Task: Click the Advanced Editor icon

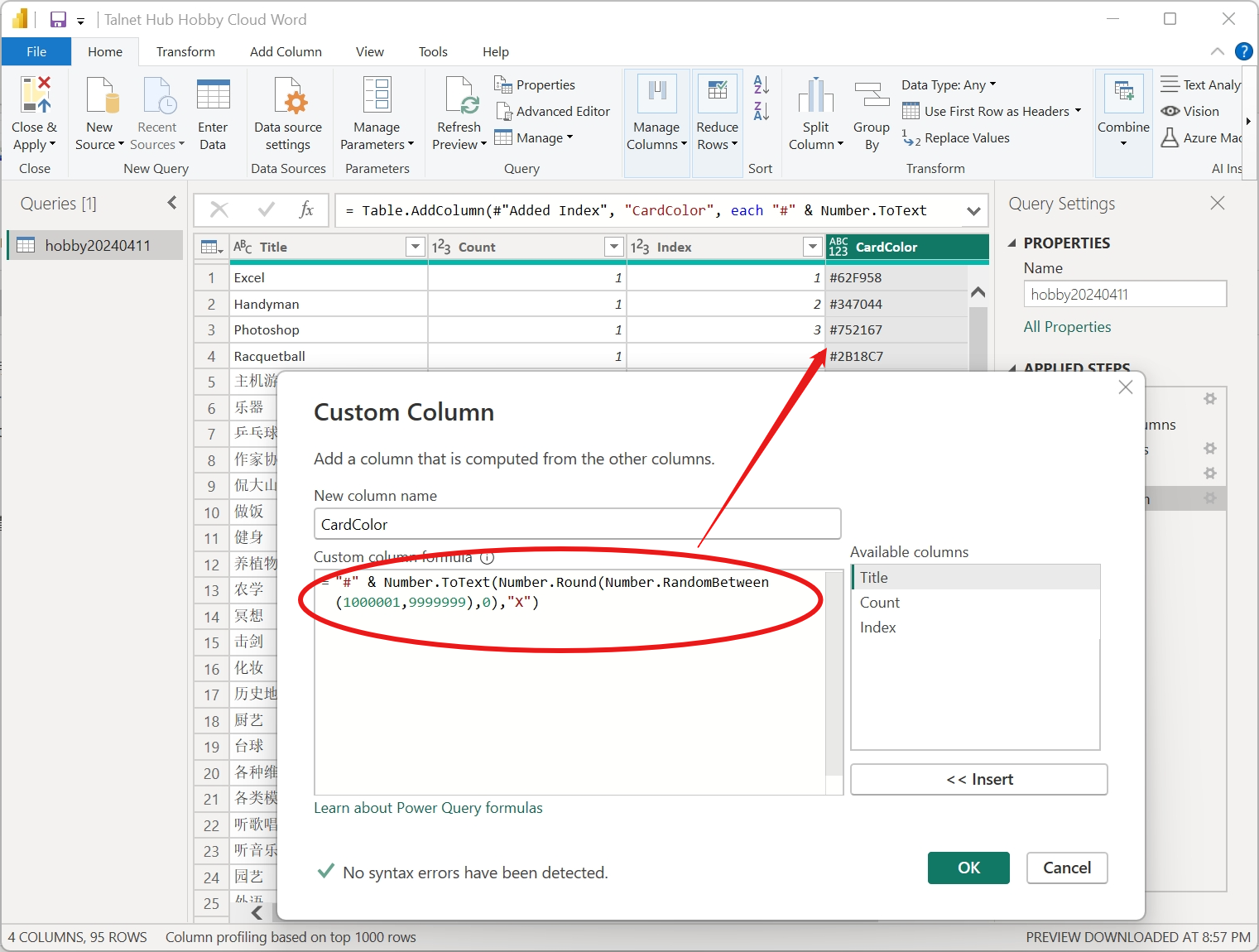Action: coord(503,111)
